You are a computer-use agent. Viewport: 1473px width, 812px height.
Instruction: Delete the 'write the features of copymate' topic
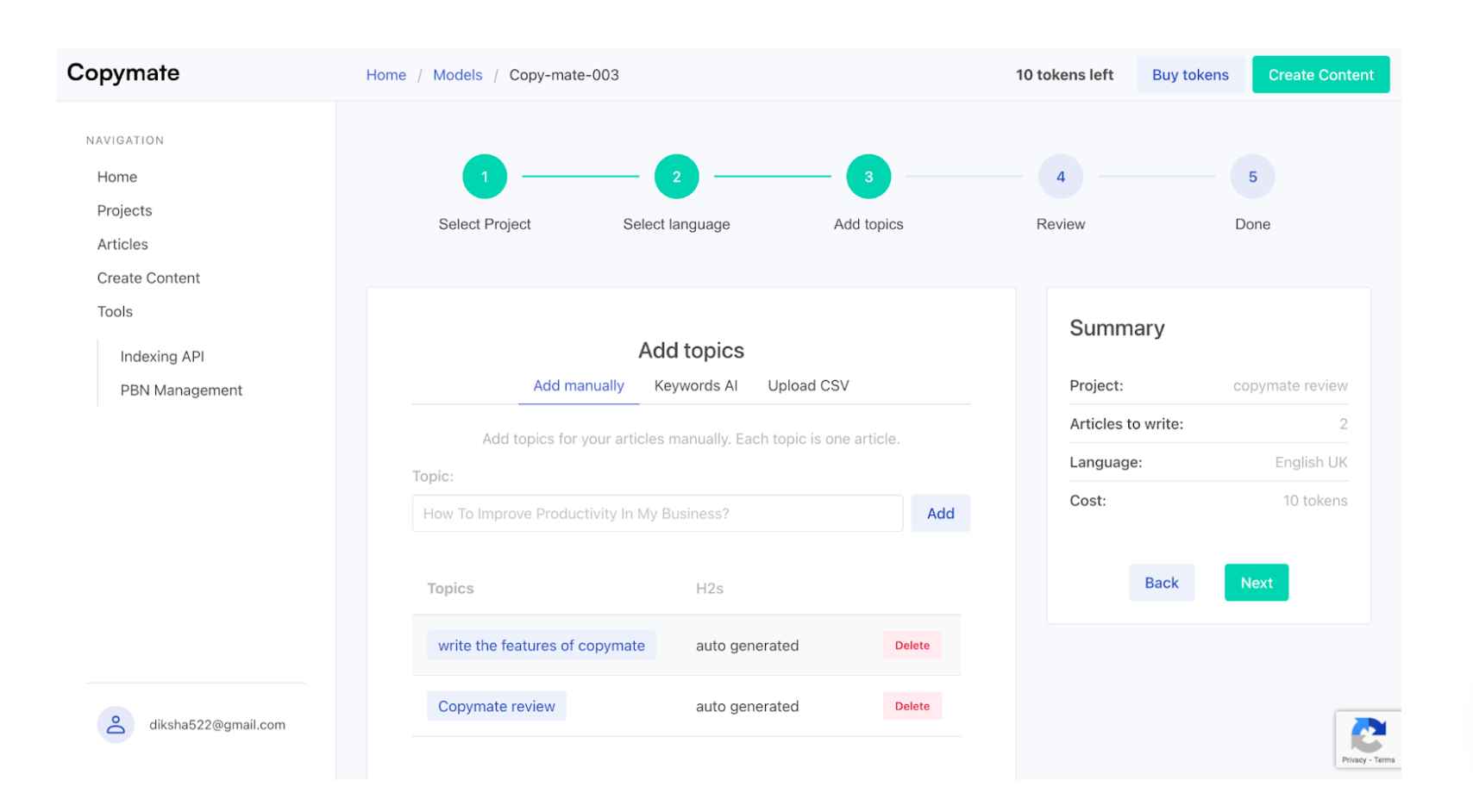(912, 645)
